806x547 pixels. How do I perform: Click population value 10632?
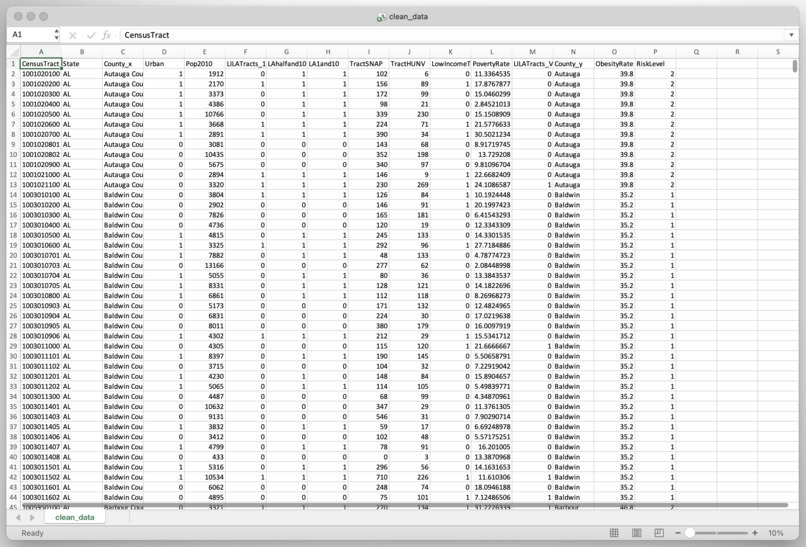click(x=205, y=407)
